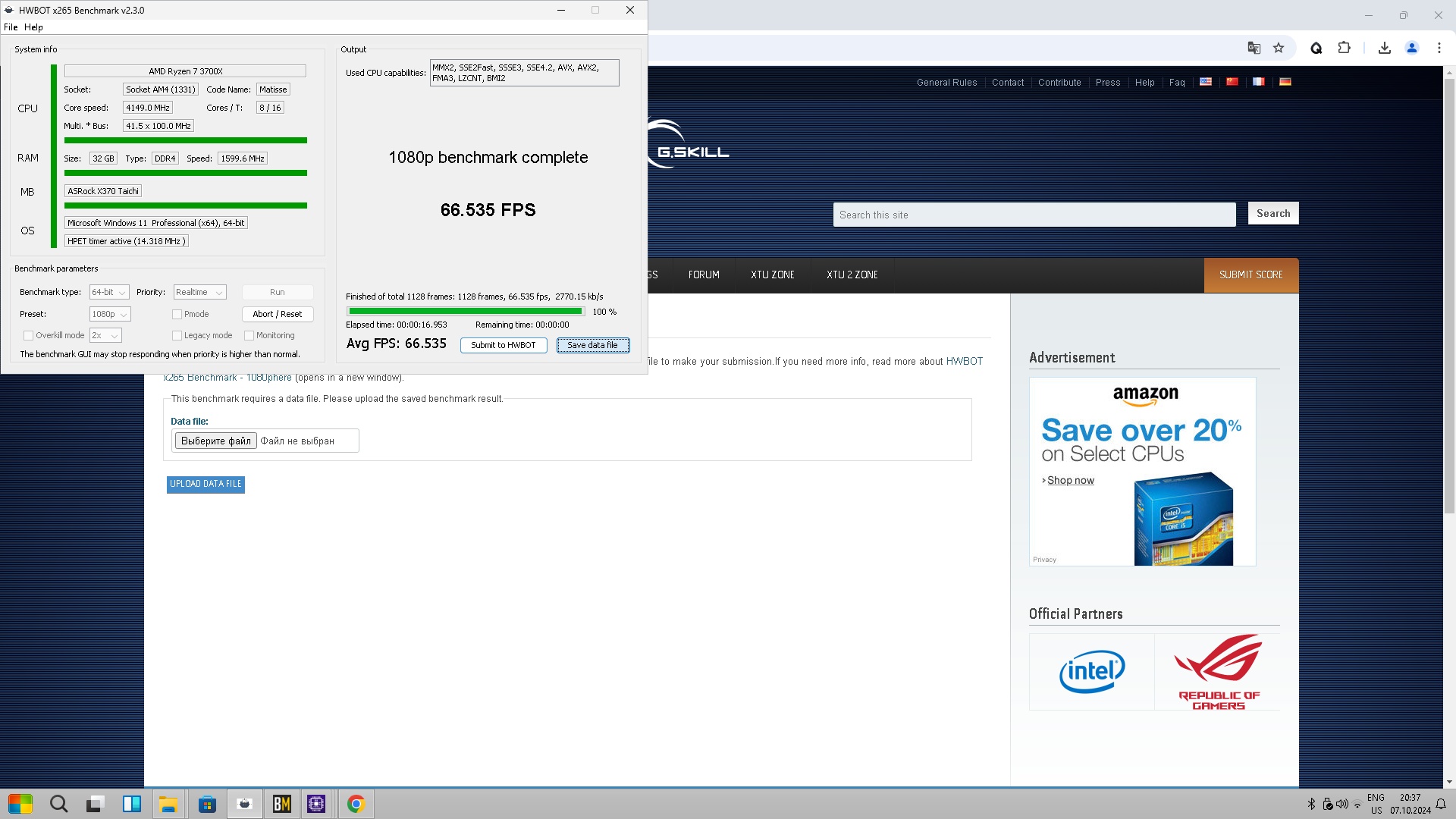The image size is (1456, 819).
Task: Open FORUM tab on HWBOT site
Action: click(x=704, y=275)
